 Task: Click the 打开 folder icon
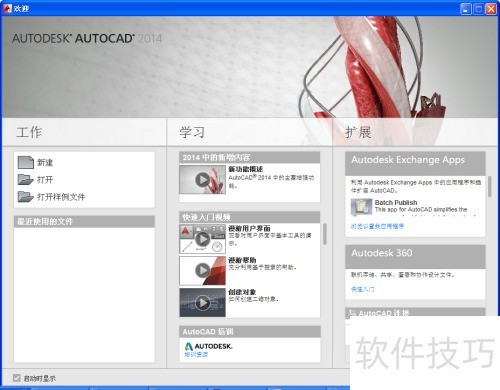(26, 180)
